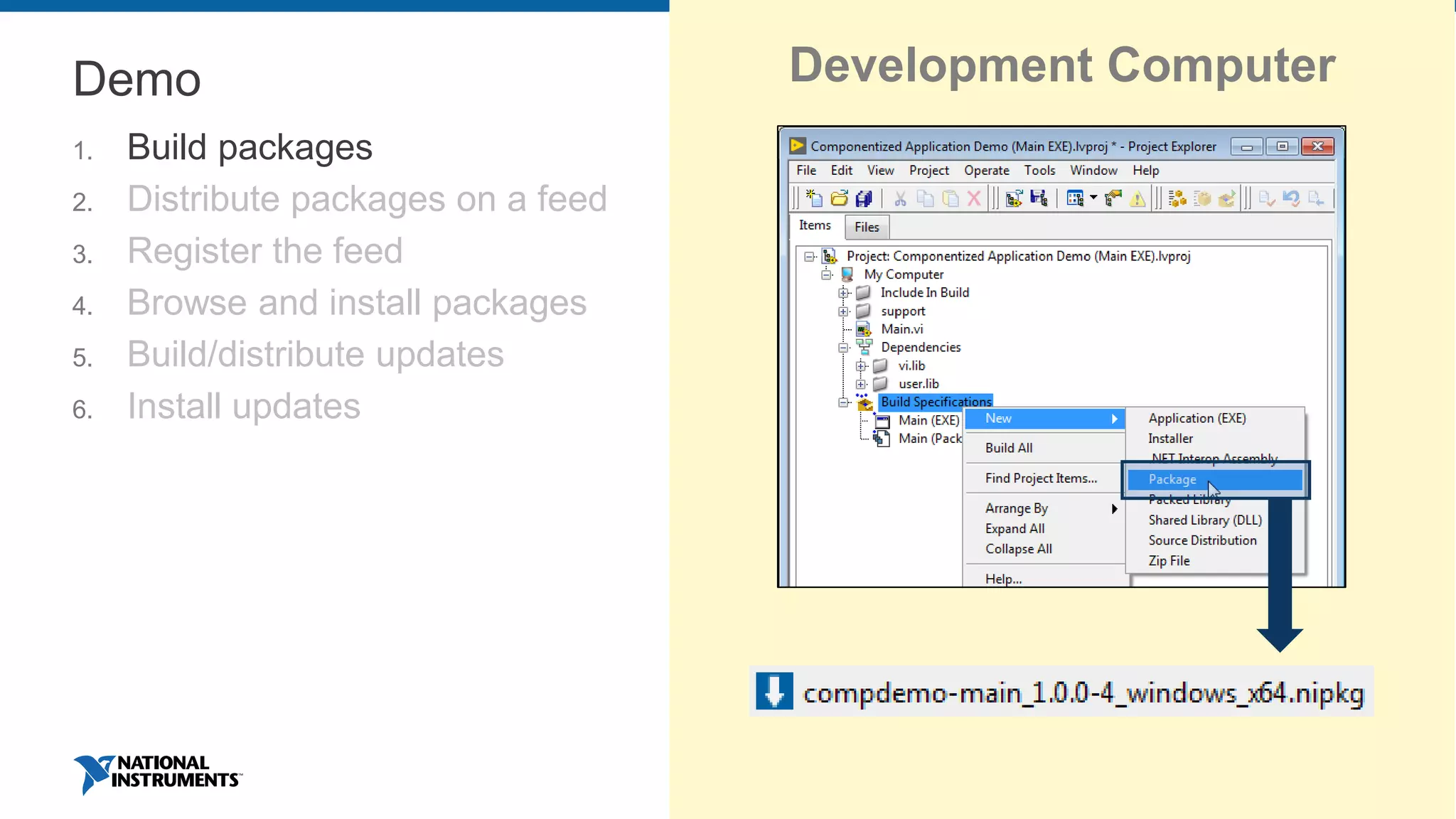Click the Cut scissors toolbar icon
Screen dimensions: 1456x819
[x=900, y=198]
